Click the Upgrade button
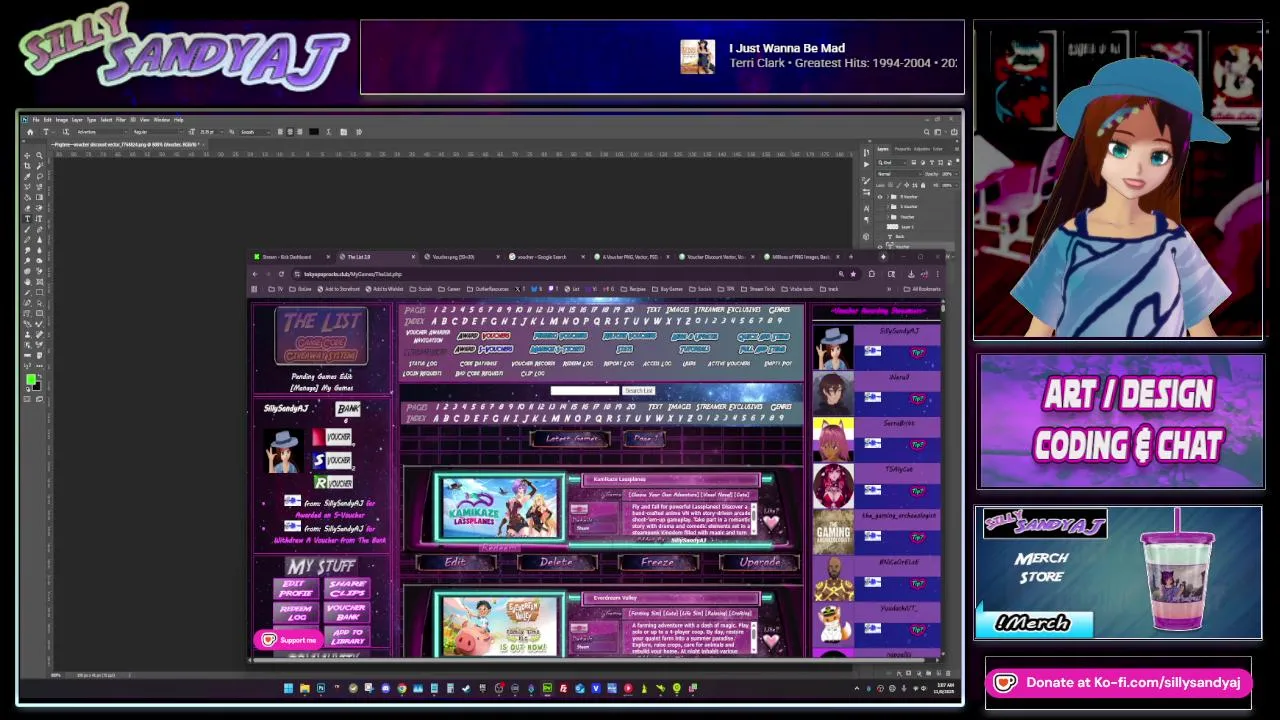Screen dimensions: 1280x720 759,562
